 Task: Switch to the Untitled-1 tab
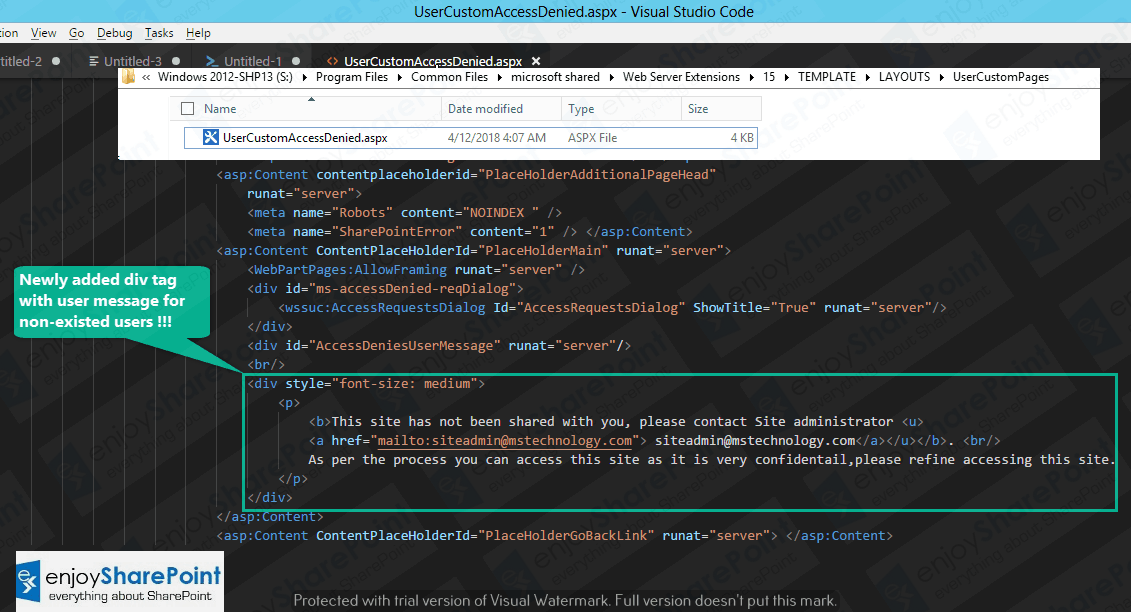point(252,61)
